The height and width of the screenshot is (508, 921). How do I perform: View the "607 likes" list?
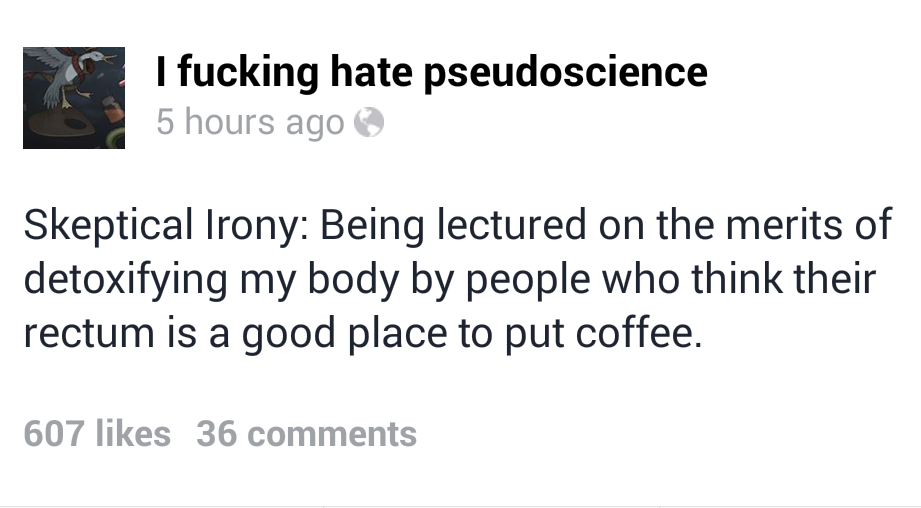[x=96, y=434]
